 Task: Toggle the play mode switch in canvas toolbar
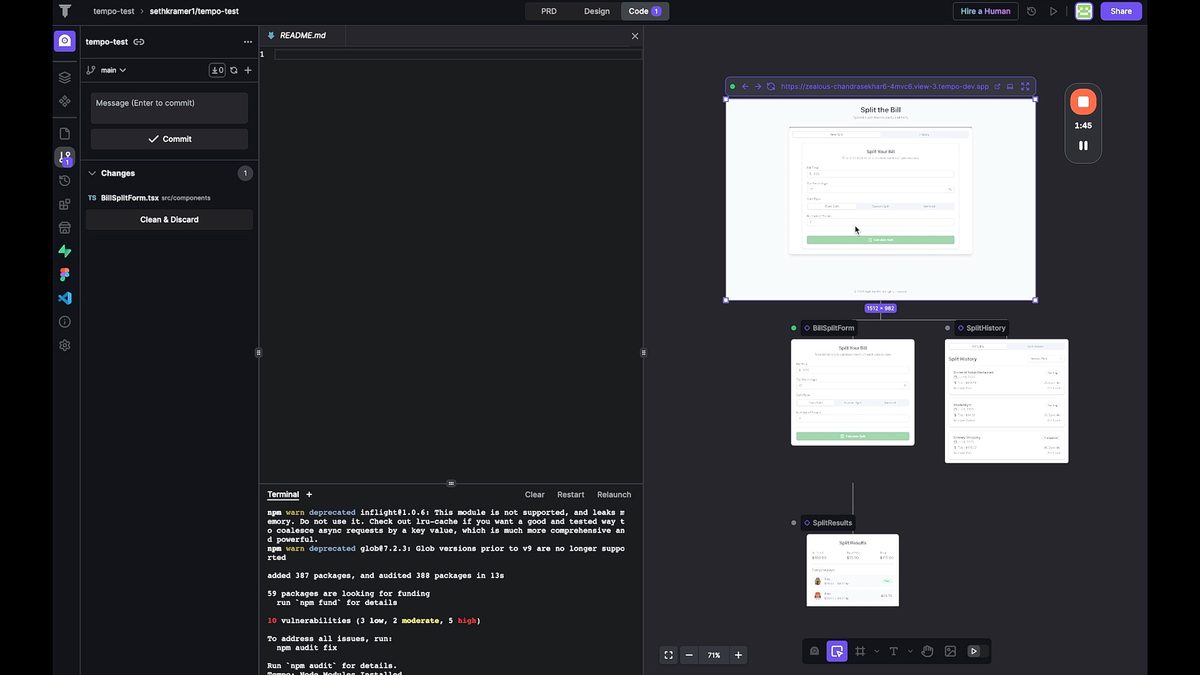(974, 652)
